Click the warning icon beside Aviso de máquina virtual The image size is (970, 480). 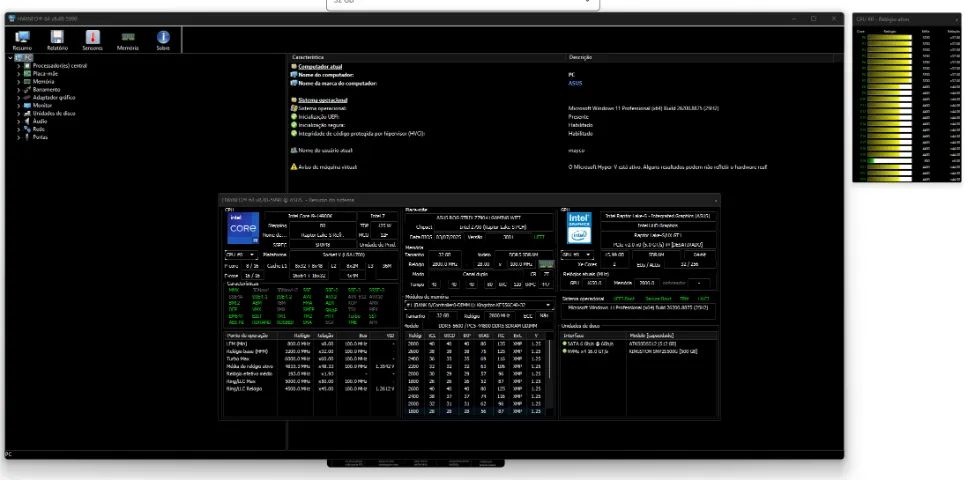tap(294, 167)
